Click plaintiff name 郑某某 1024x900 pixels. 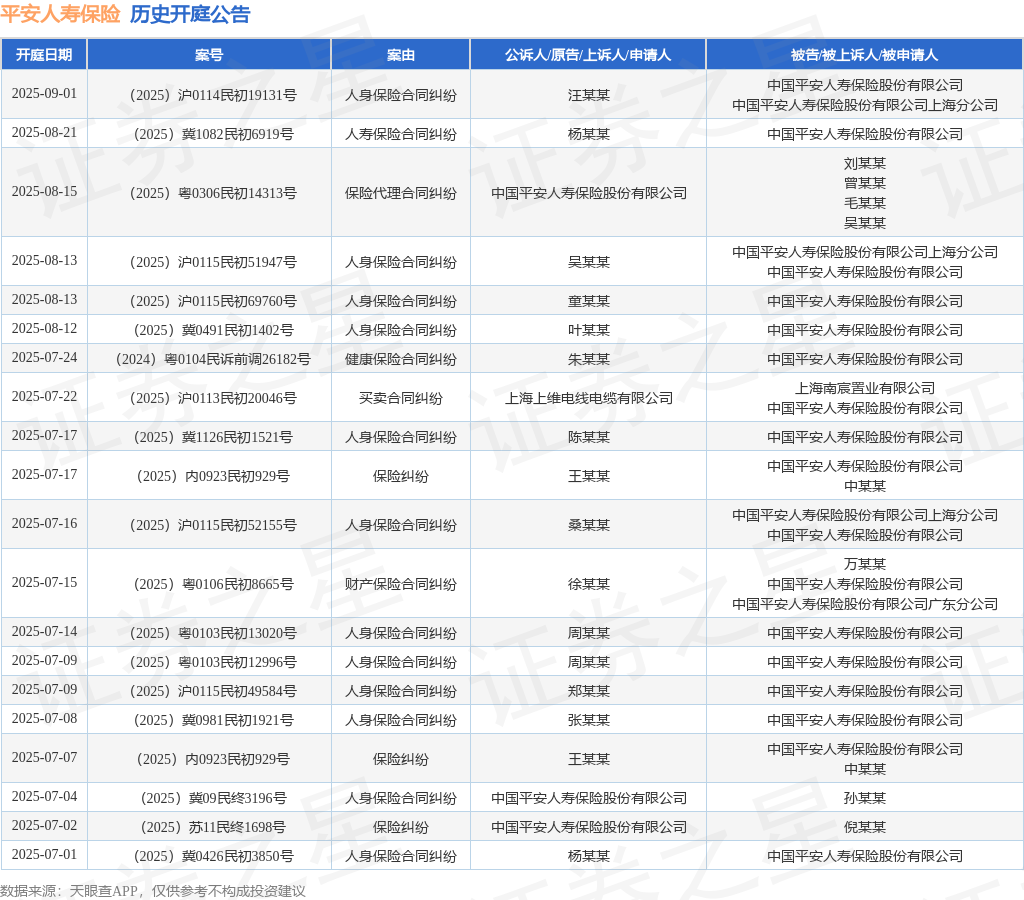(x=588, y=691)
